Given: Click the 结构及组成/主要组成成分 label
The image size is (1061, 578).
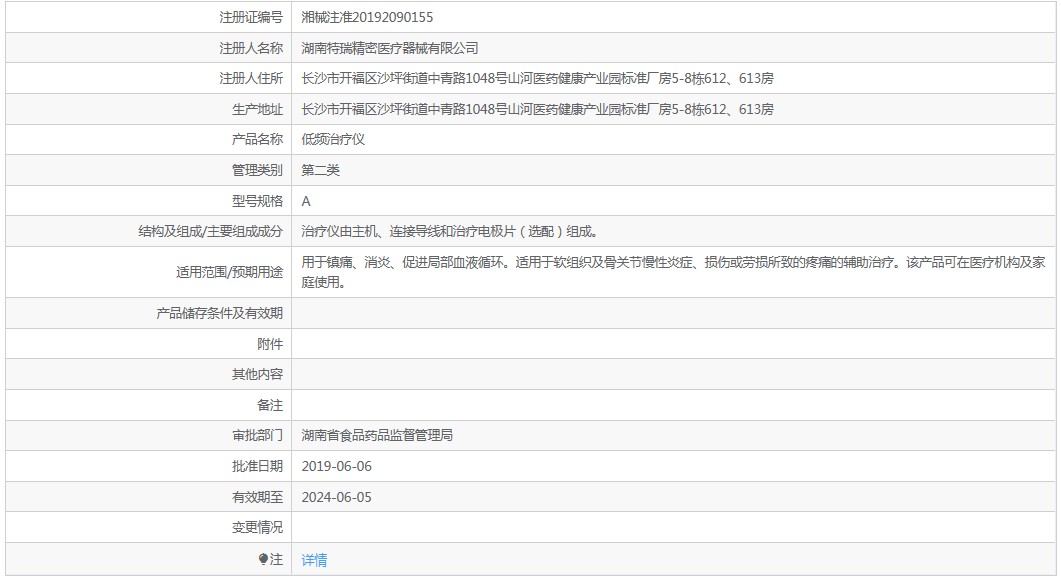Looking at the screenshot, I should click(210, 231).
